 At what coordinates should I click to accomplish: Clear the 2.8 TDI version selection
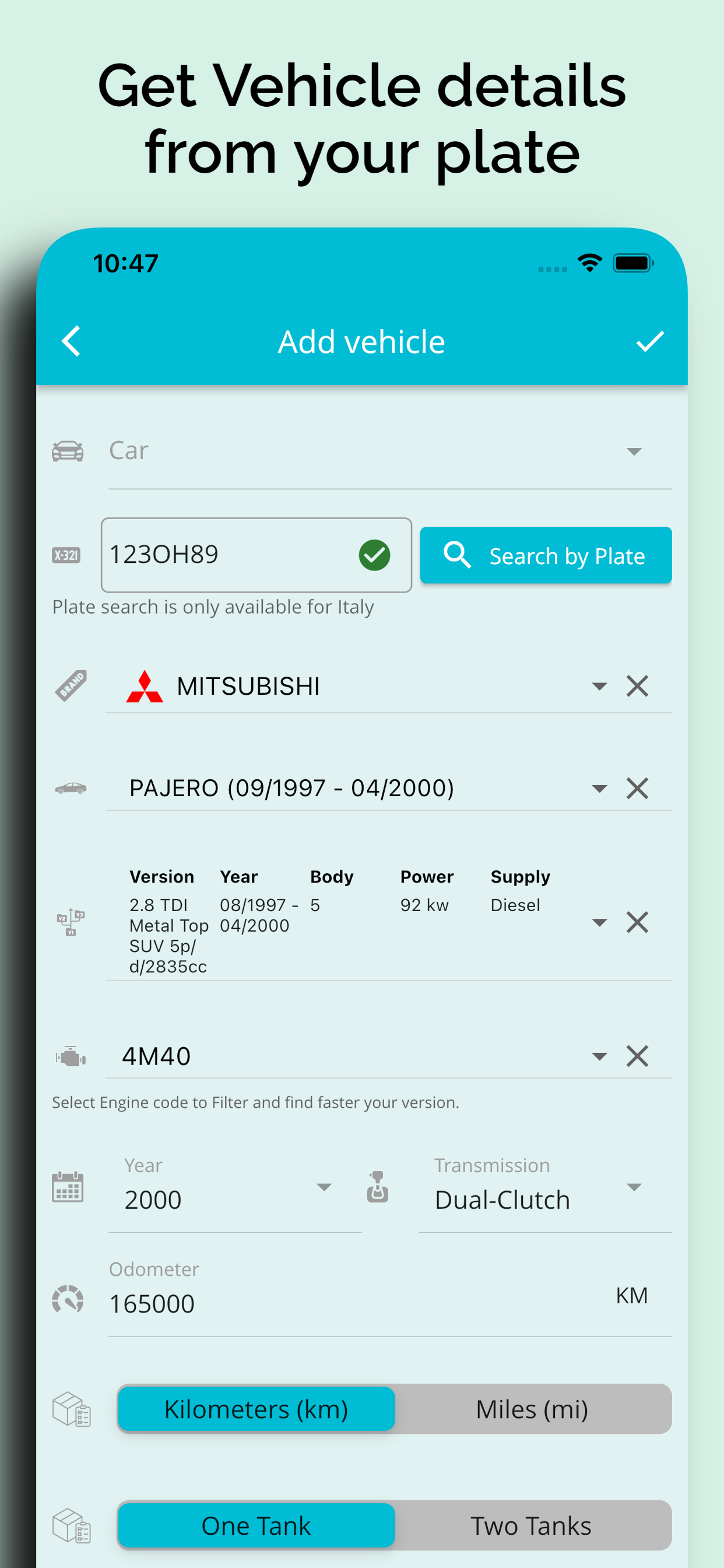637,922
